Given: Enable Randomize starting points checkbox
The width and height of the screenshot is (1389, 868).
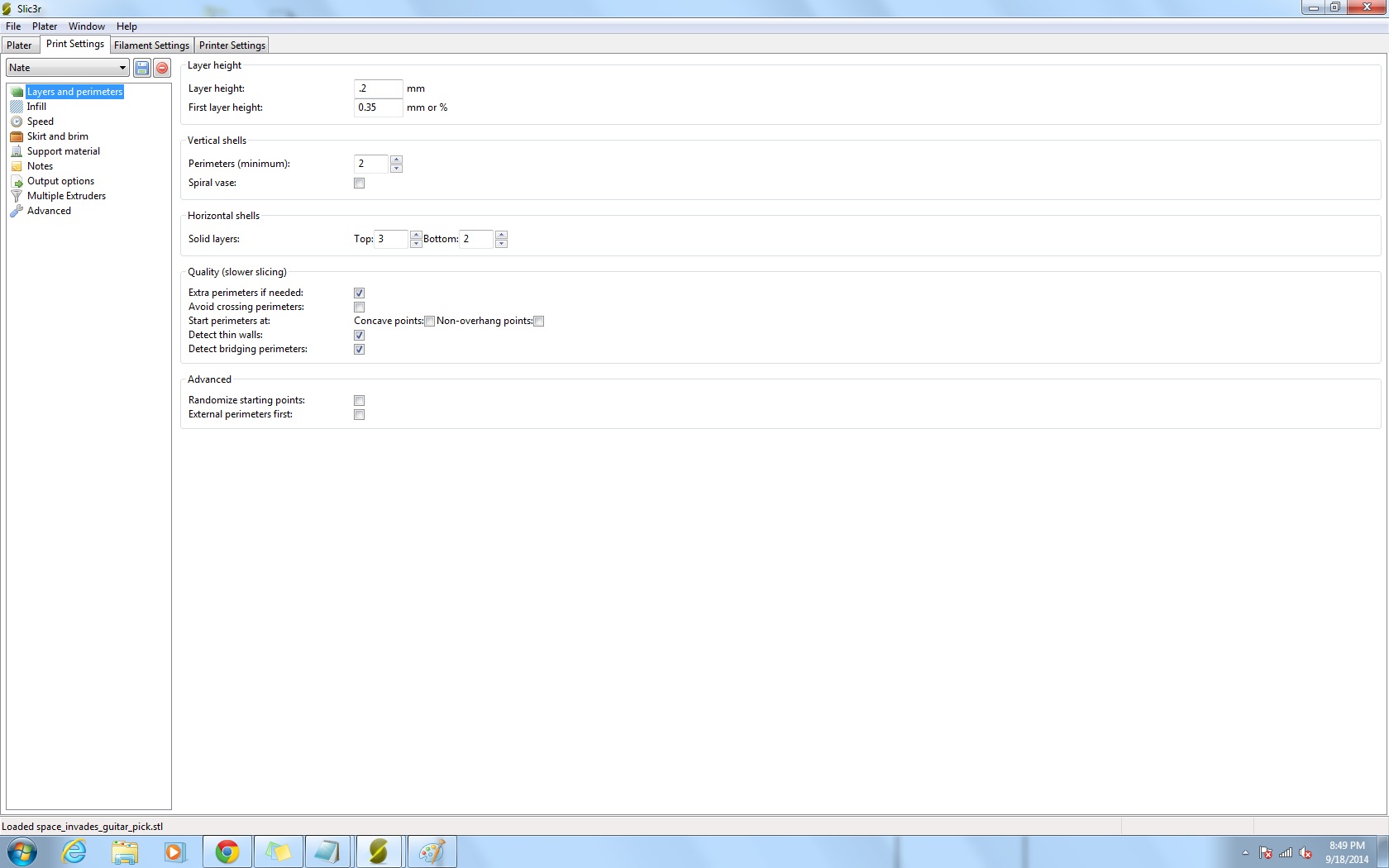Looking at the screenshot, I should 359,401.
